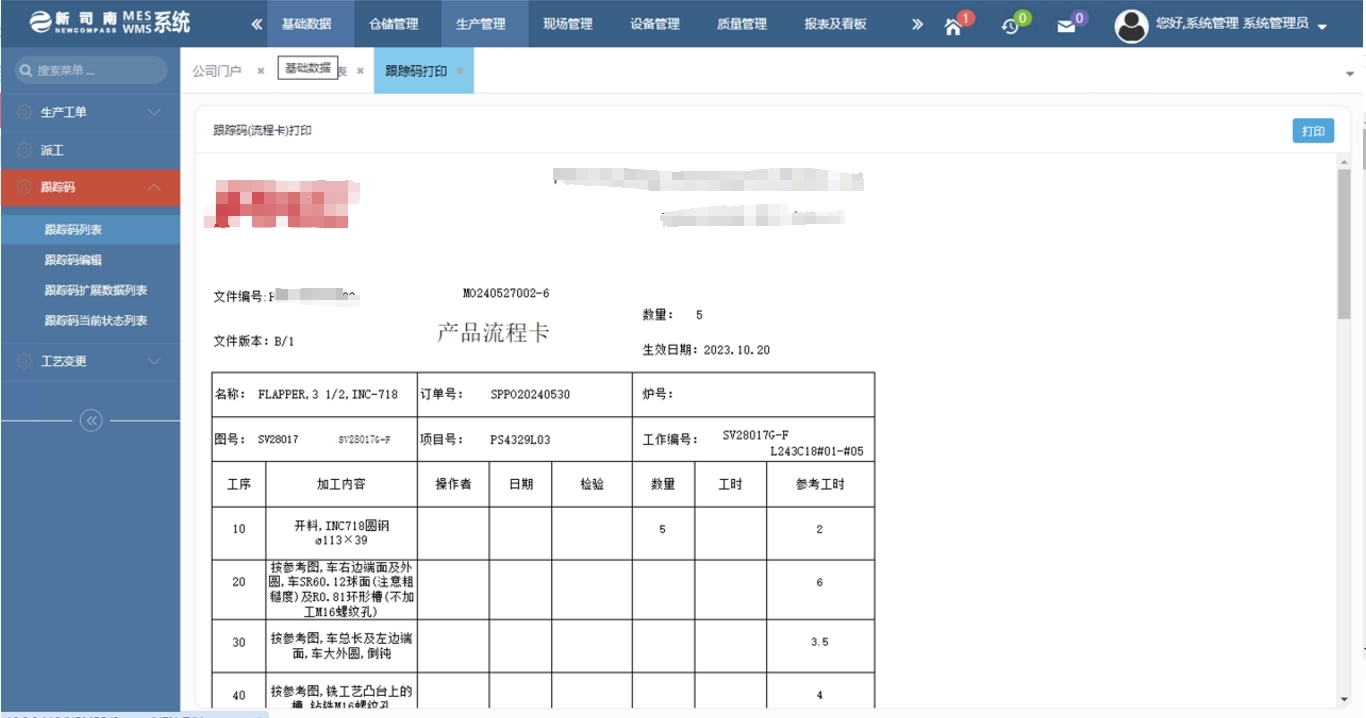This screenshot has width=1366, height=718.
Task: Click the 参考工时 column header
Action: coord(820,484)
